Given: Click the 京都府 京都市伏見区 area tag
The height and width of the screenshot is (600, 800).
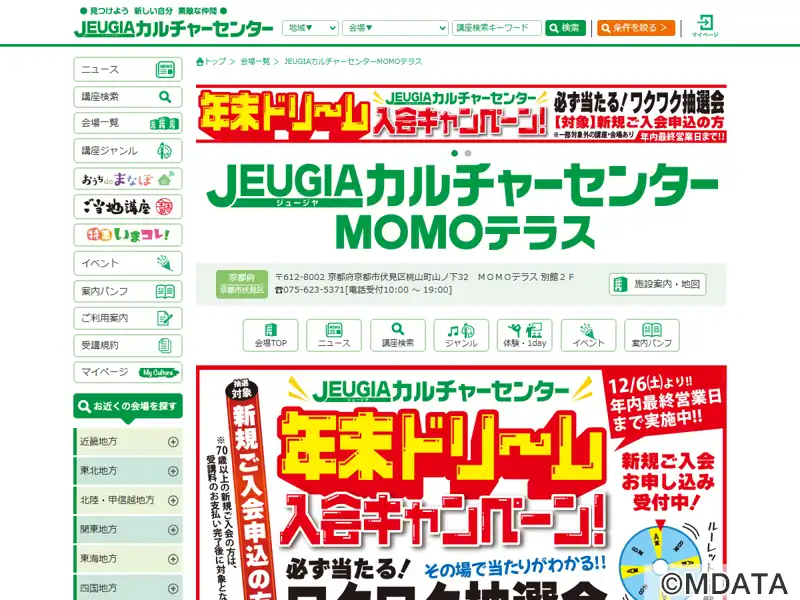Looking at the screenshot, I should point(242,284).
